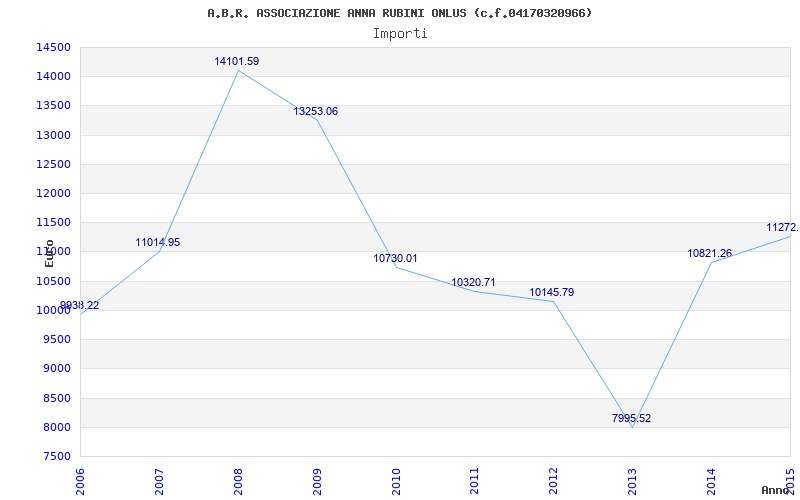The width and height of the screenshot is (800, 500).
Task: Click the data label 10145.79
Action: pos(552,292)
